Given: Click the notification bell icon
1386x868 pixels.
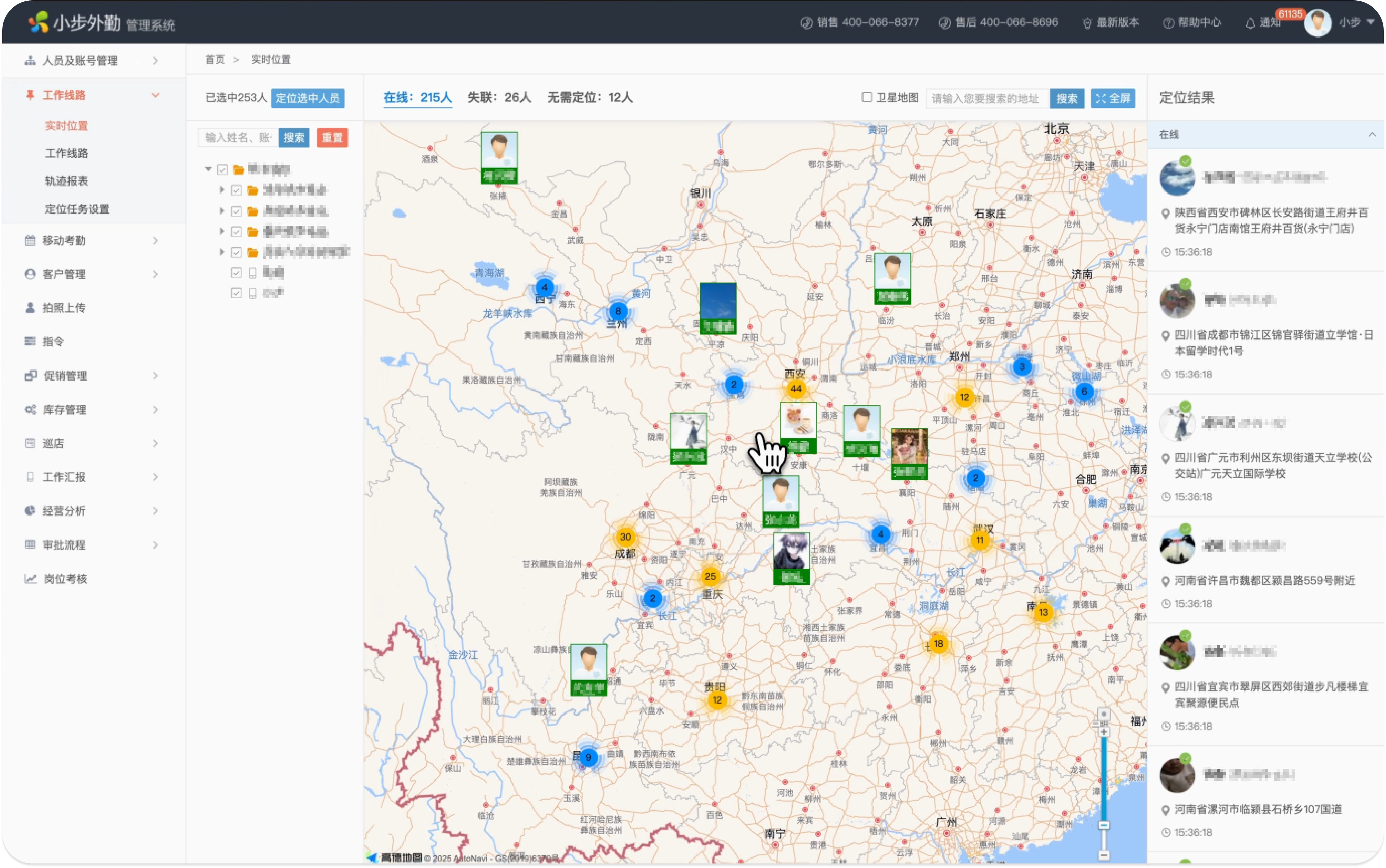Looking at the screenshot, I should 1250,23.
